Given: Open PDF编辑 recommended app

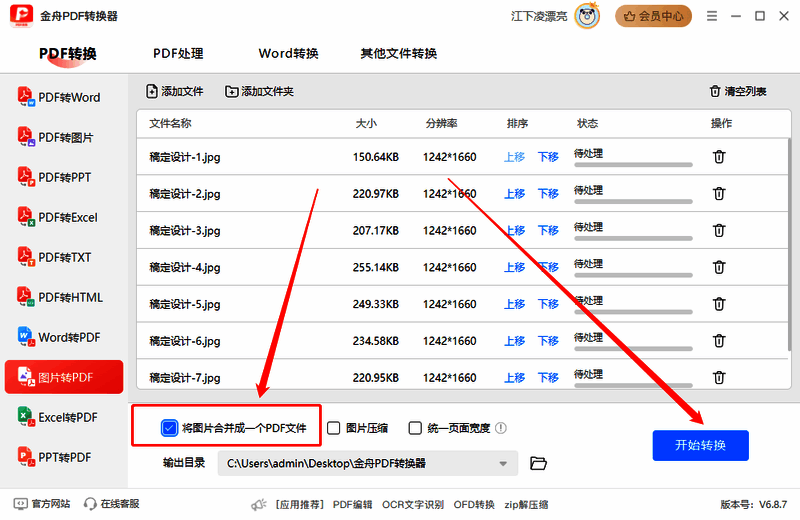Looking at the screenshot, I should pos(353,505).
